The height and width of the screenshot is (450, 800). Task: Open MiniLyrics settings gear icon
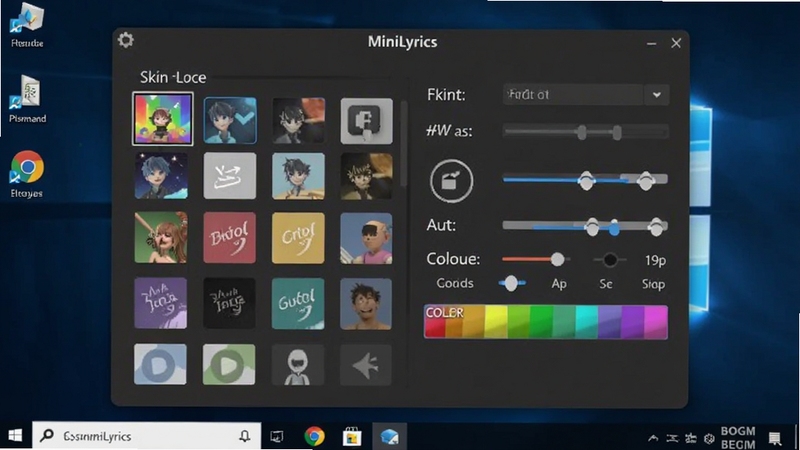pyautogui.click(x=126, y=40)
